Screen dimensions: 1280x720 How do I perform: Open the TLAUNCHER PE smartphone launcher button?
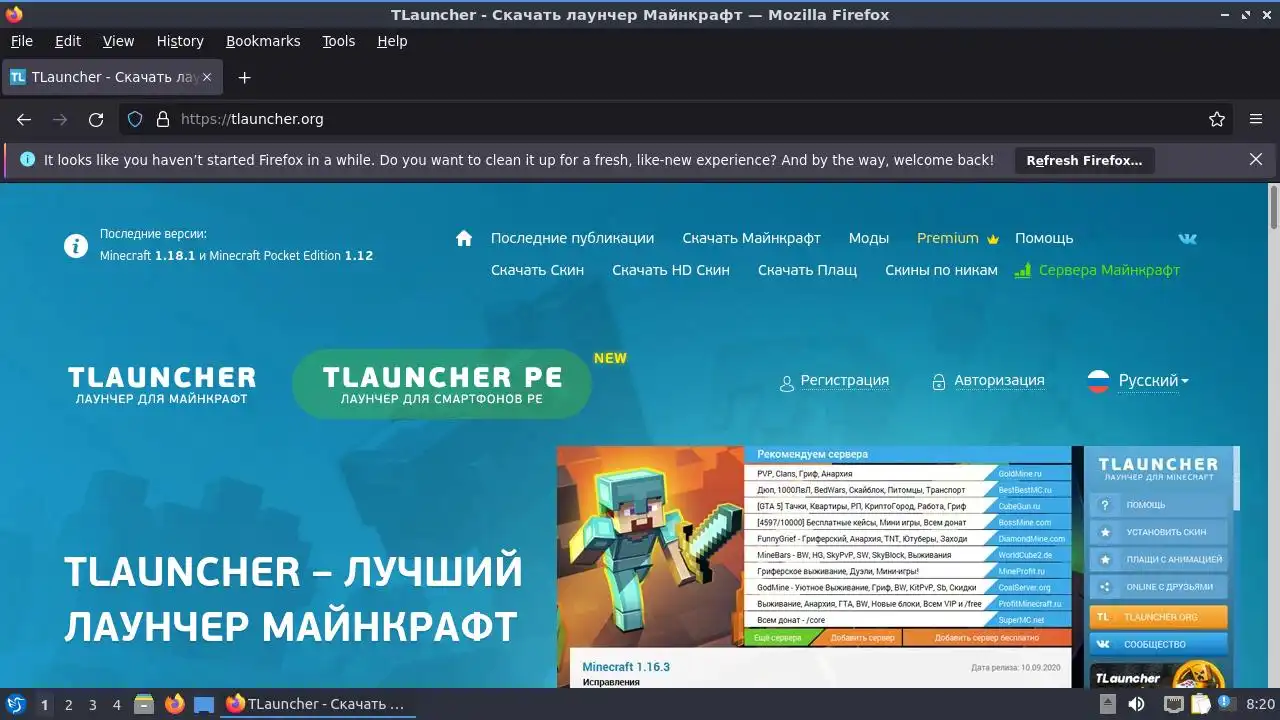click(x=442, y=384)
